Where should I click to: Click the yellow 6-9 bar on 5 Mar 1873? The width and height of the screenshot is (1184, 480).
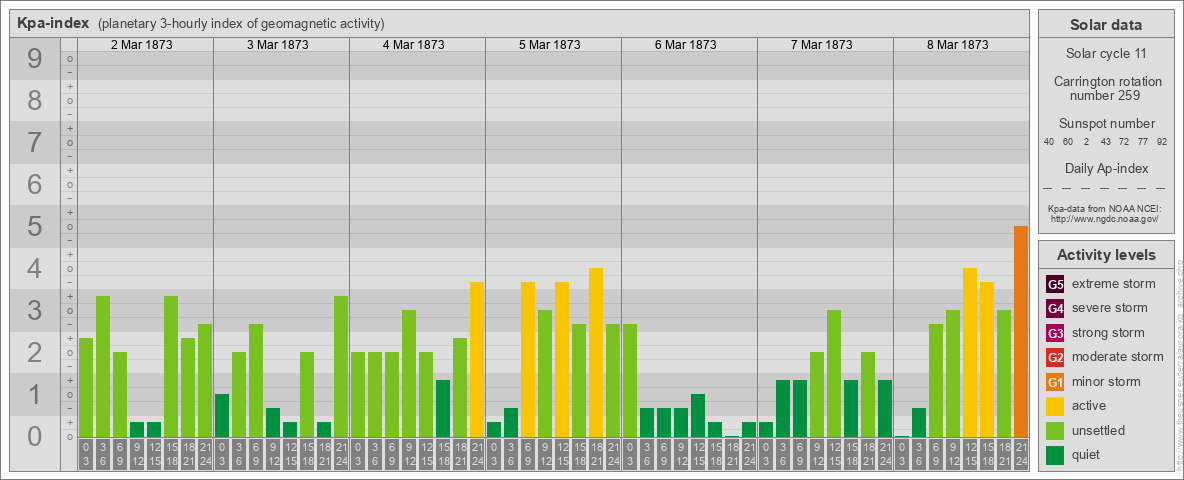click(528, 359)
